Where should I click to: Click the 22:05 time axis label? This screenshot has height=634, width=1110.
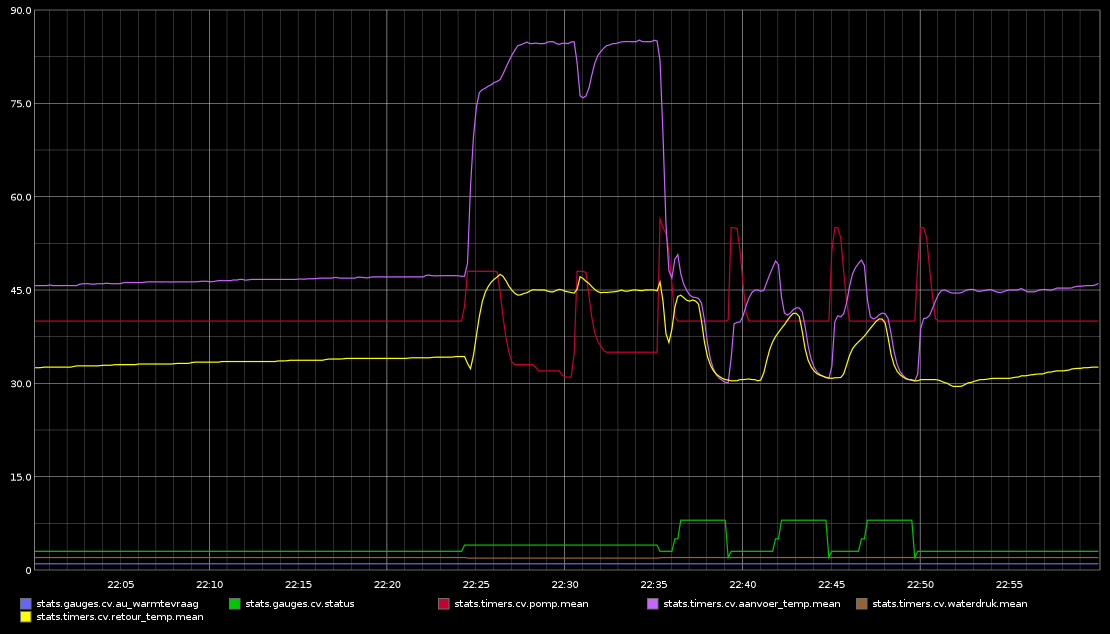coord(120,584)
